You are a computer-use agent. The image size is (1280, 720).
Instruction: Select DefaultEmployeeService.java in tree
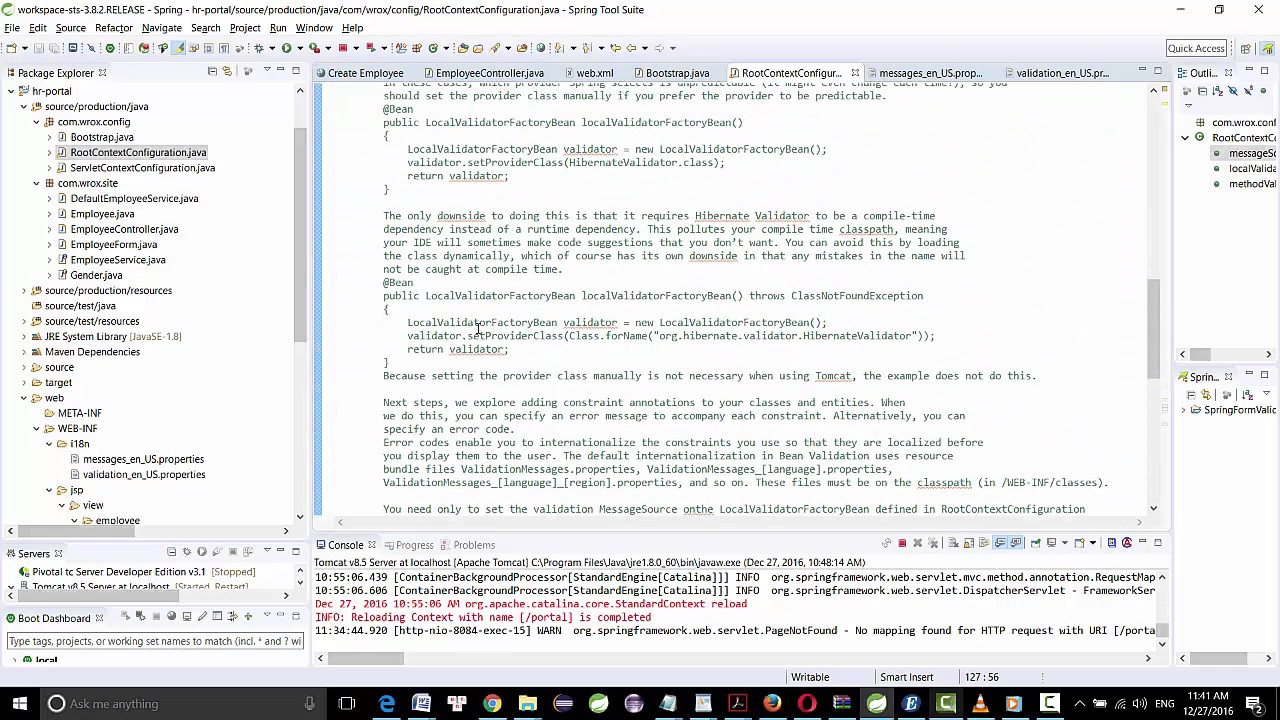click(134, 199)
